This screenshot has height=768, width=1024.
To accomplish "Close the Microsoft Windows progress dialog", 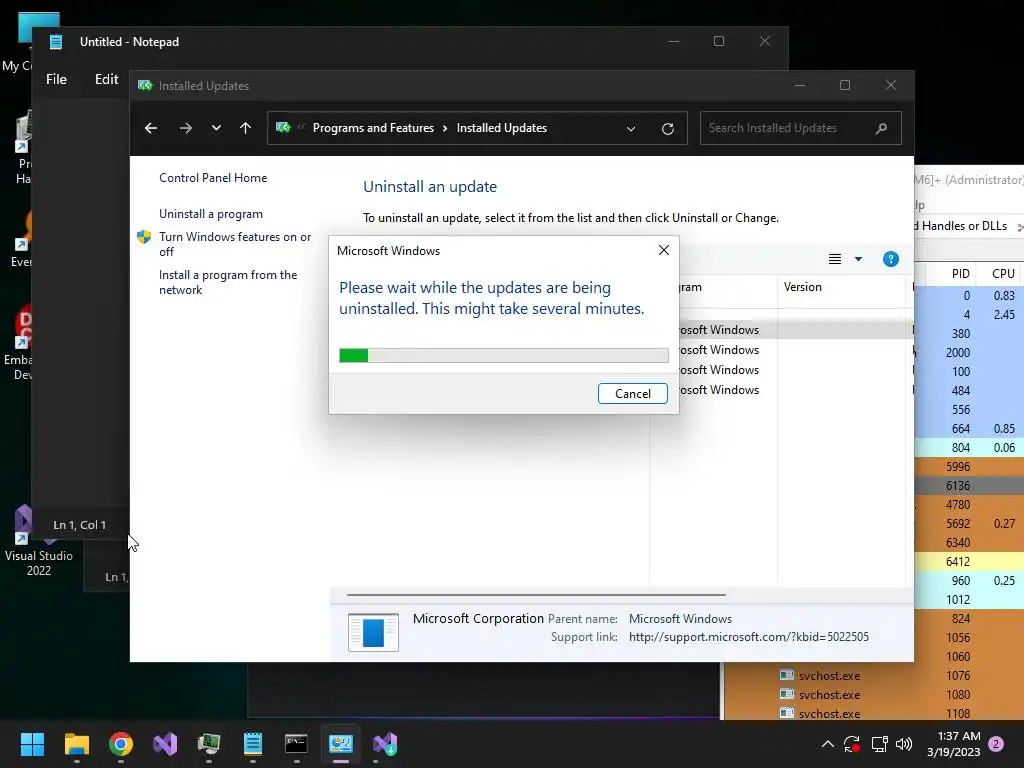I will tap(664, 250).
